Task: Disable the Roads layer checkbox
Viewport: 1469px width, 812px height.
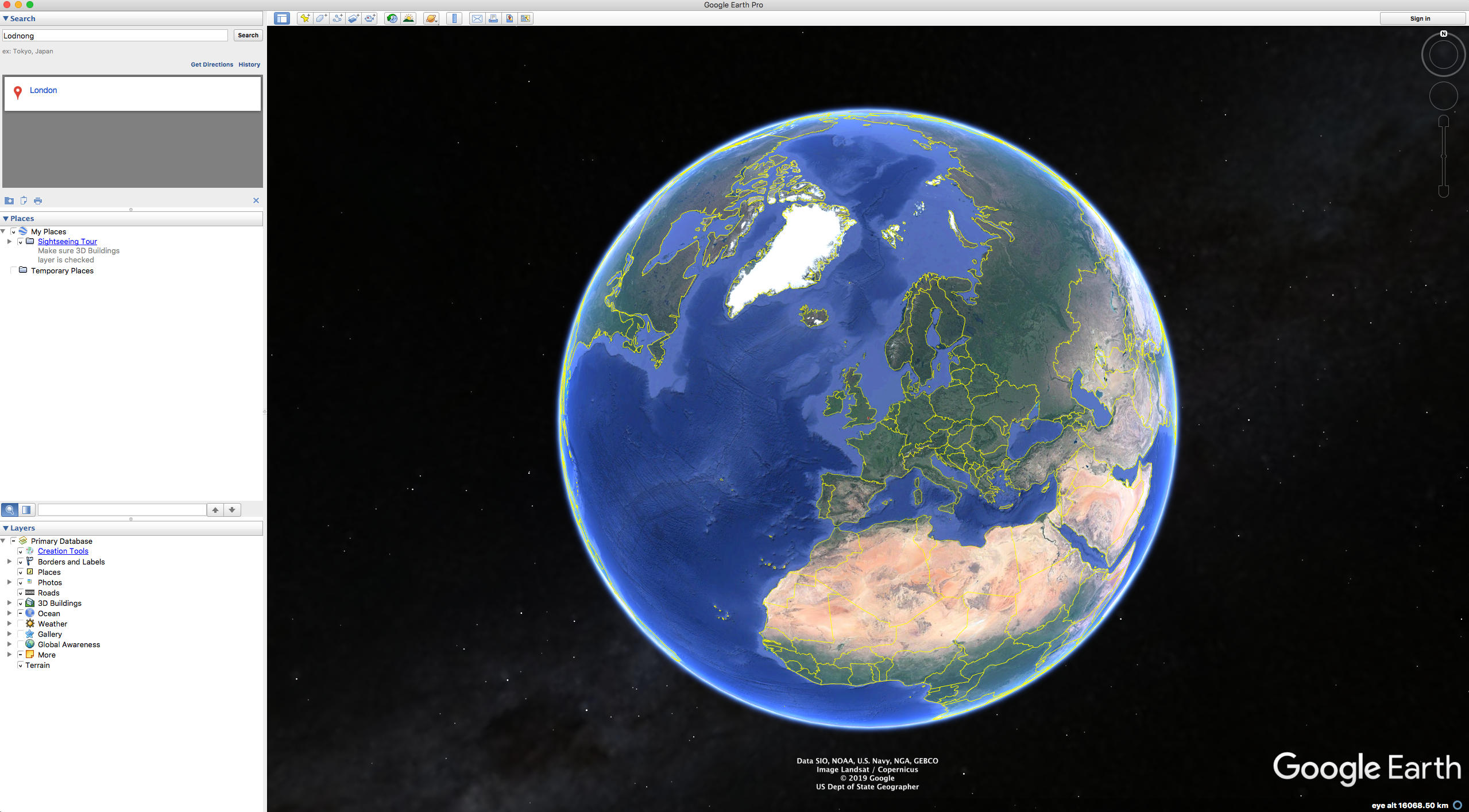Action: (x=21, y=593)
